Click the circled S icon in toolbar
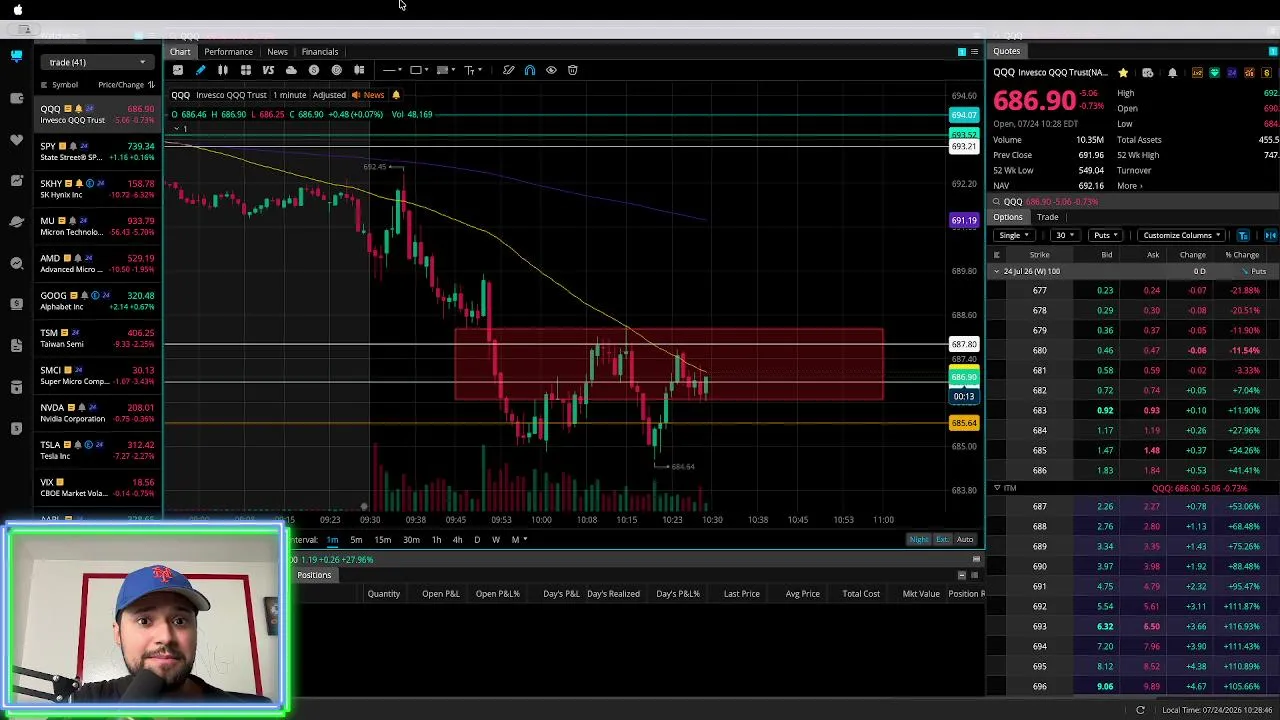1280x720 pixels. click(314, 70)
